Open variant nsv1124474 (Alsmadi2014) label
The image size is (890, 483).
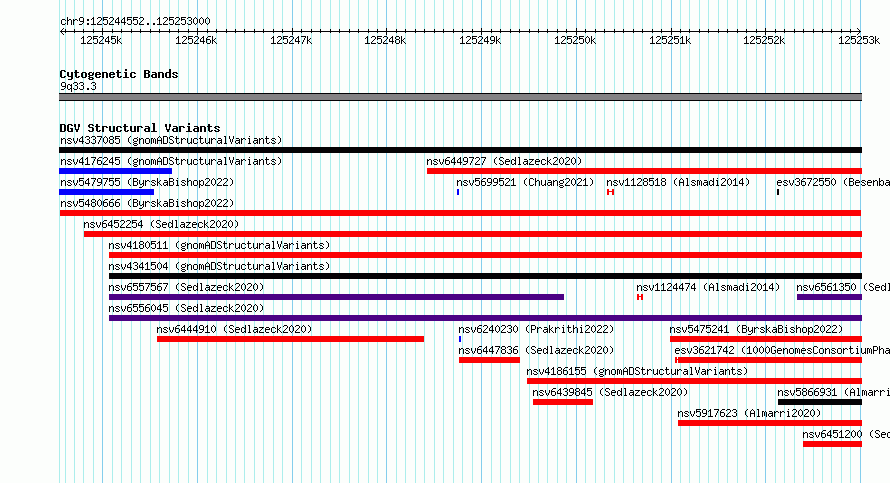[x=708, y=287]
